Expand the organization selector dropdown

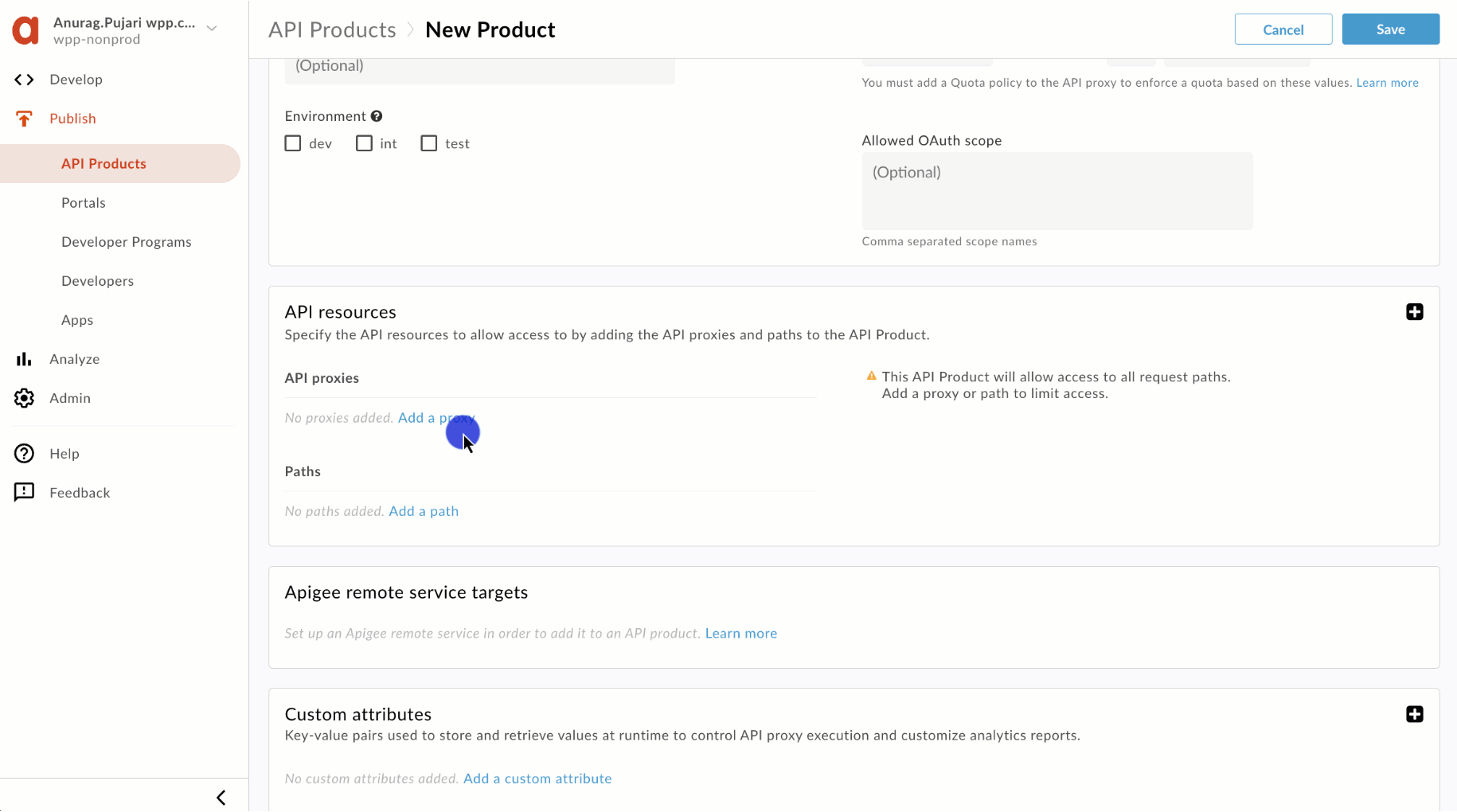(x=212, y=29)
